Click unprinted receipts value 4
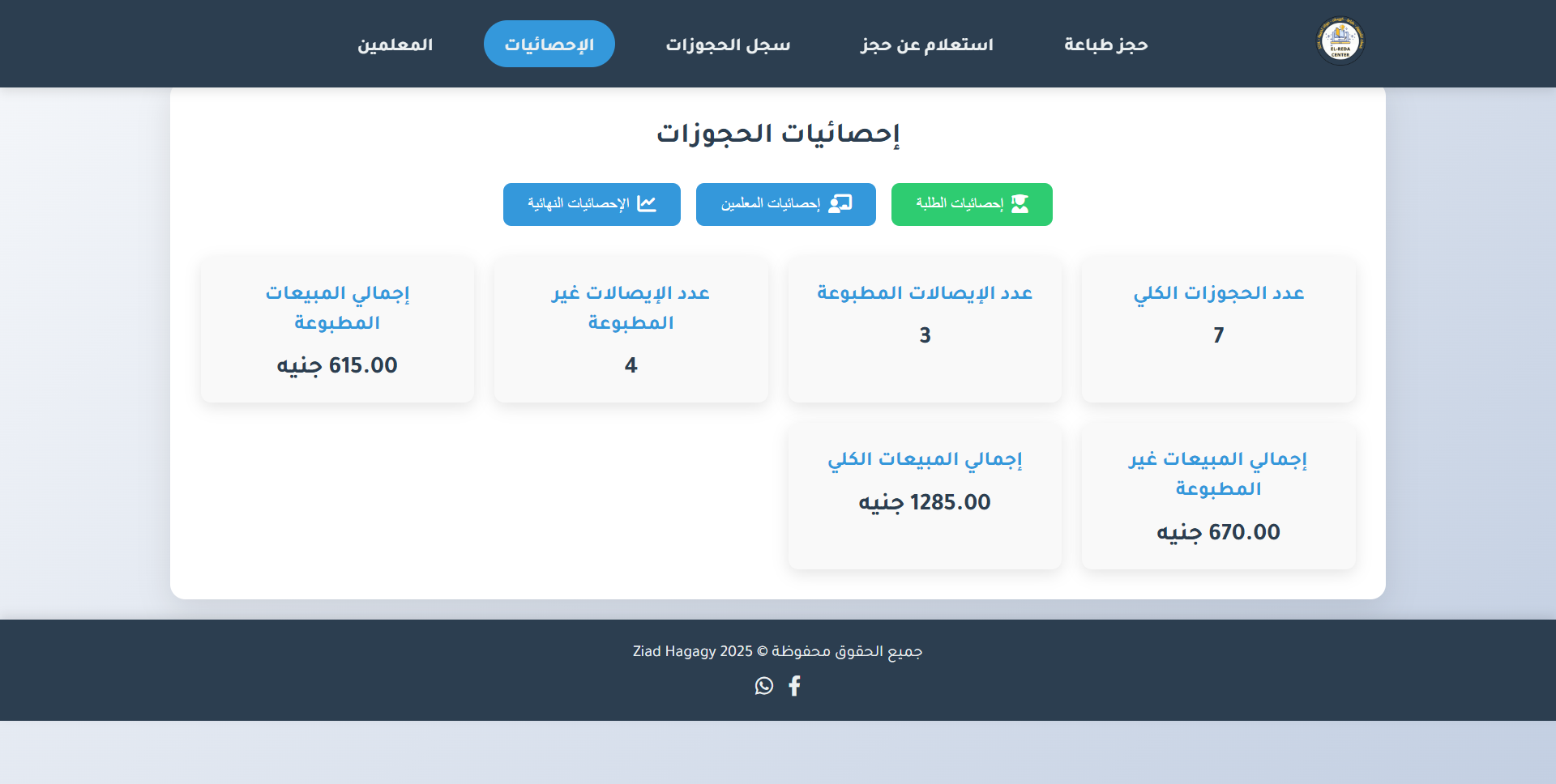 [631, 365]
